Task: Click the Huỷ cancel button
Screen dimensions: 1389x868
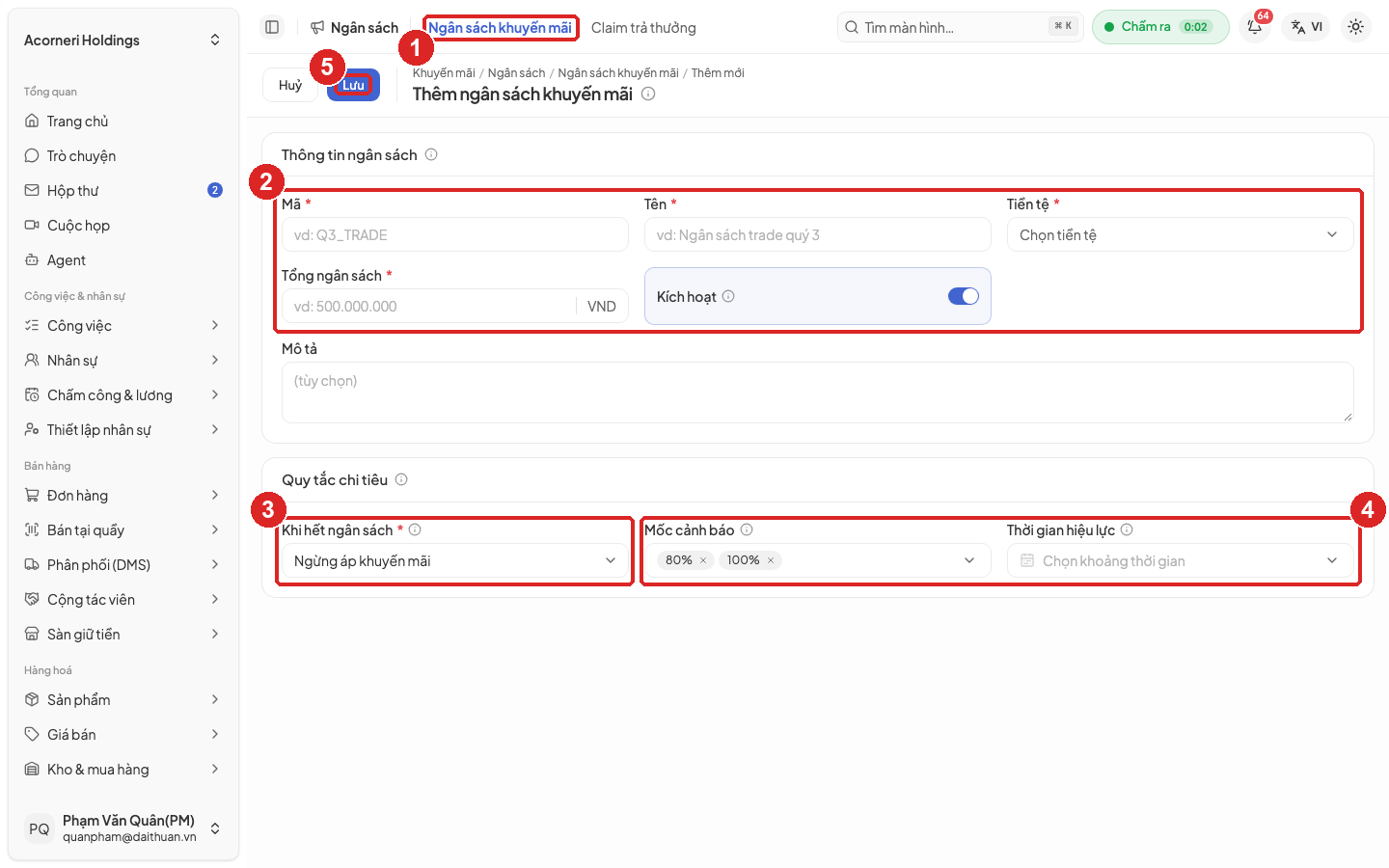Action: [x=290, y=85]
